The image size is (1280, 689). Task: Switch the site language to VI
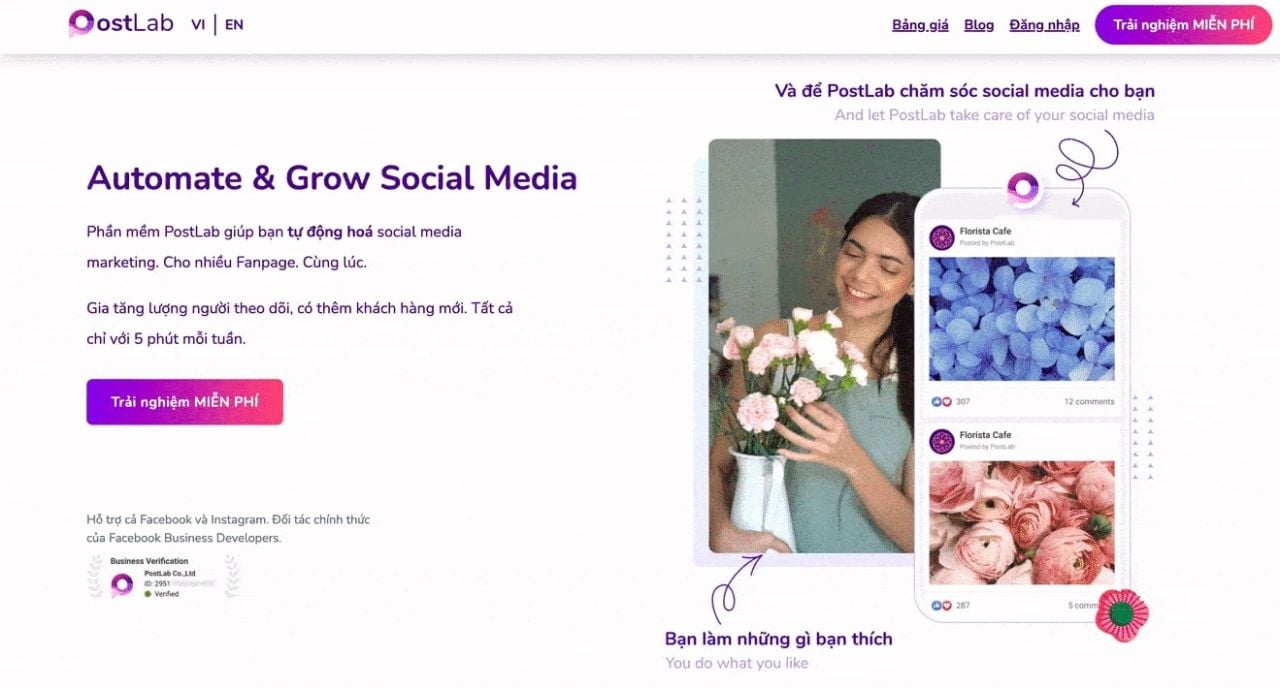tap(198, 25)
